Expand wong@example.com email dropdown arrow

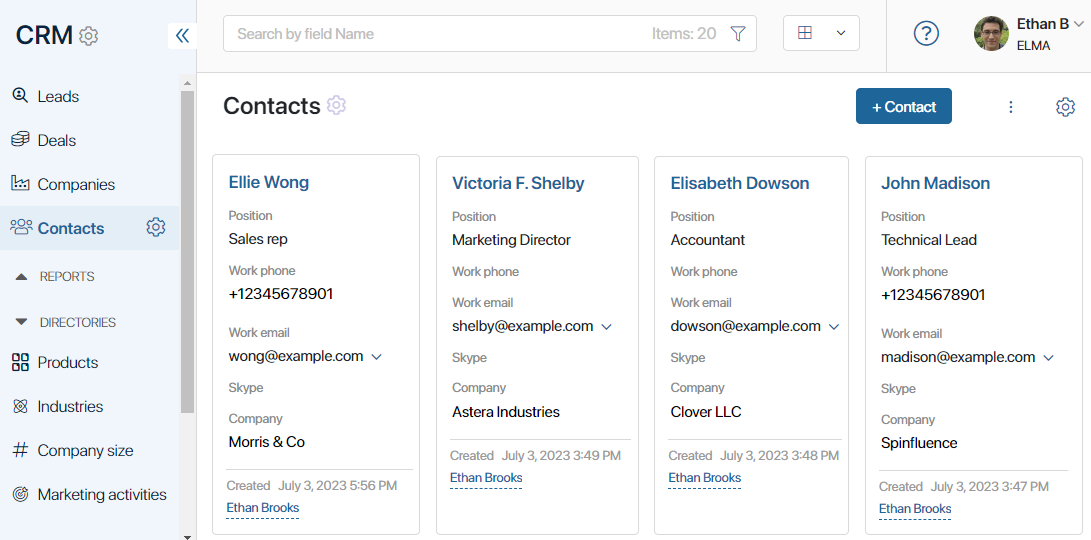376,357
